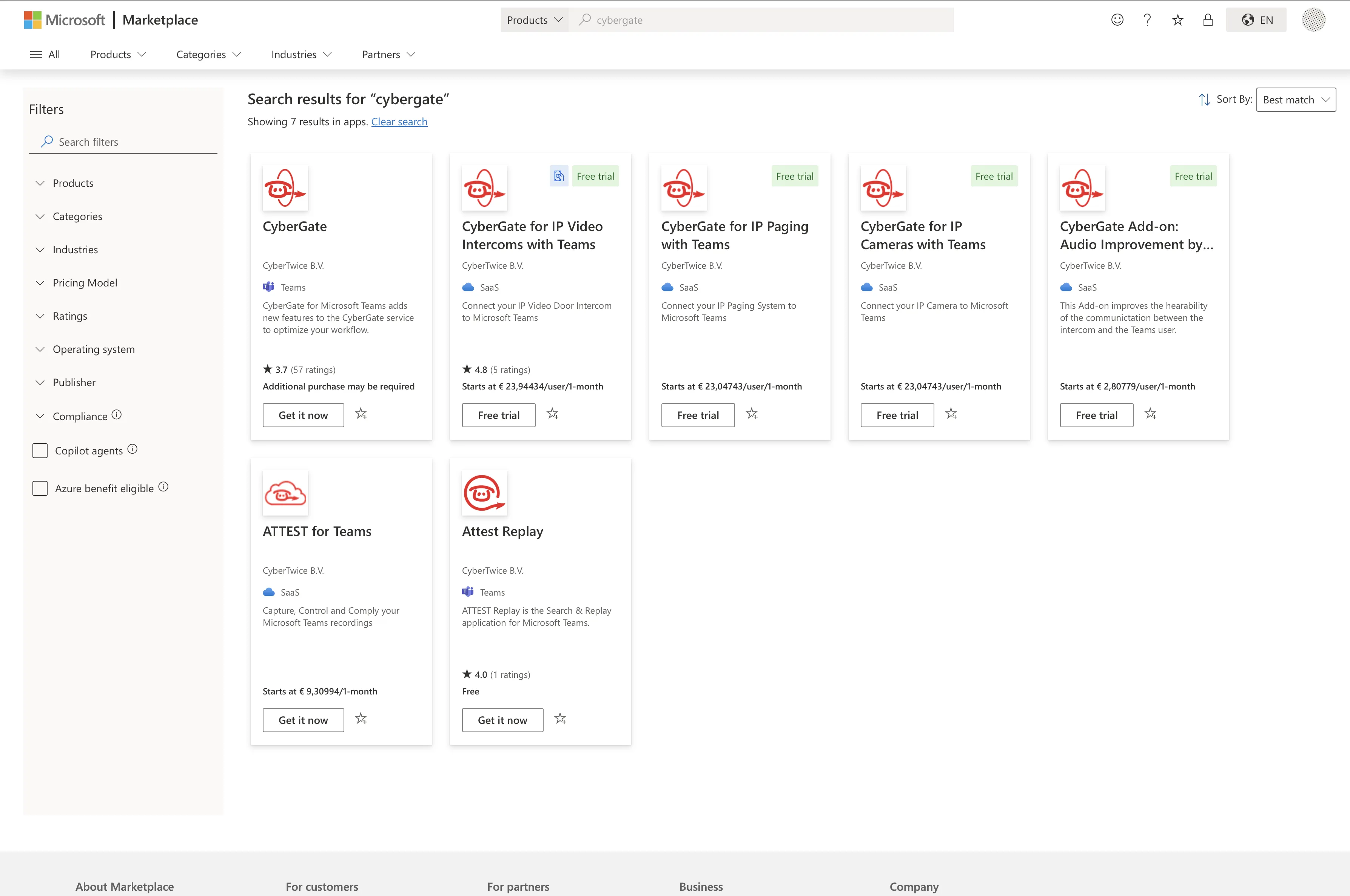Favorite the CyberGate app with star

click(x=361, y=414)
